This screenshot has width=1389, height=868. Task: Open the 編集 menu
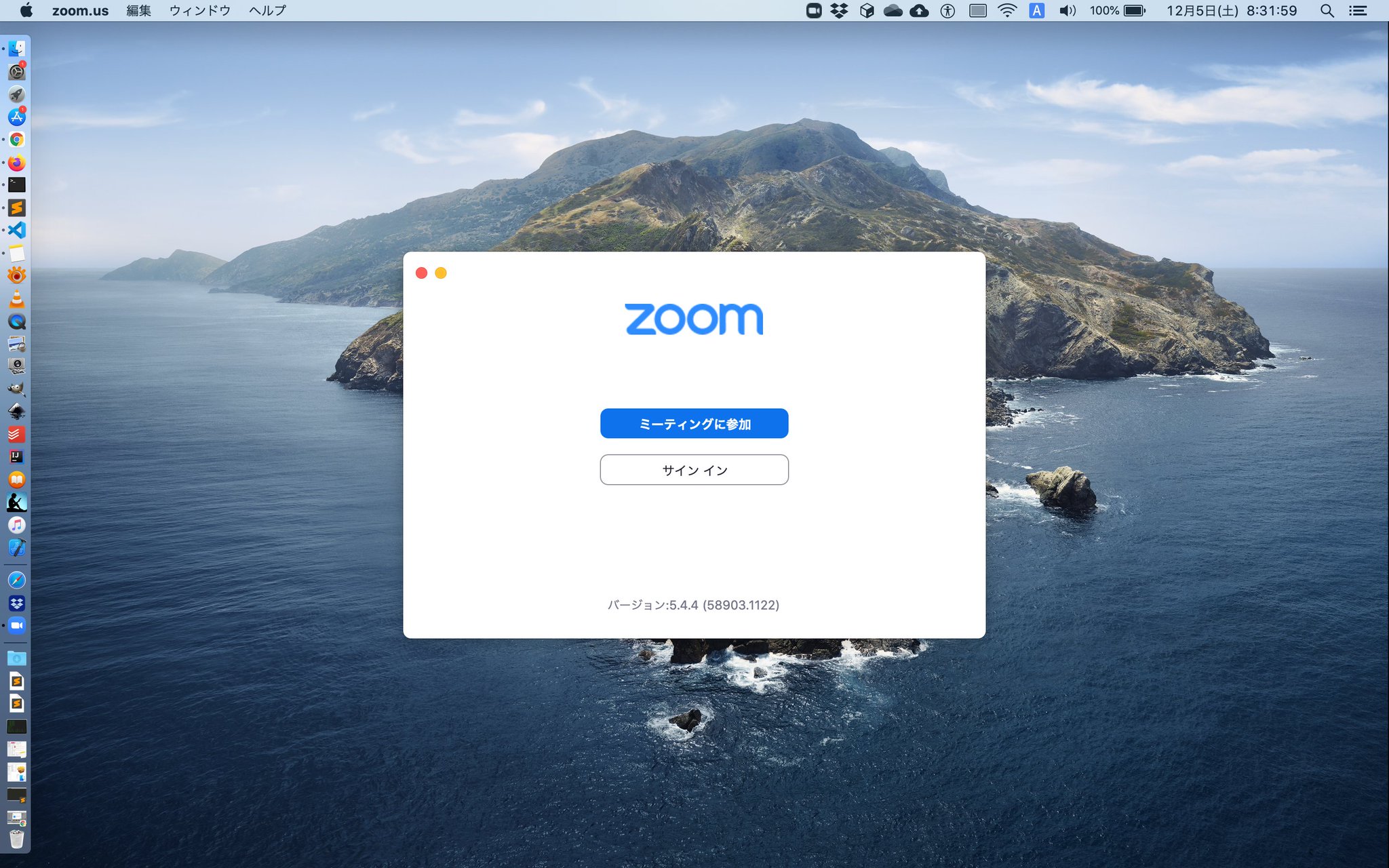(138, 10)
